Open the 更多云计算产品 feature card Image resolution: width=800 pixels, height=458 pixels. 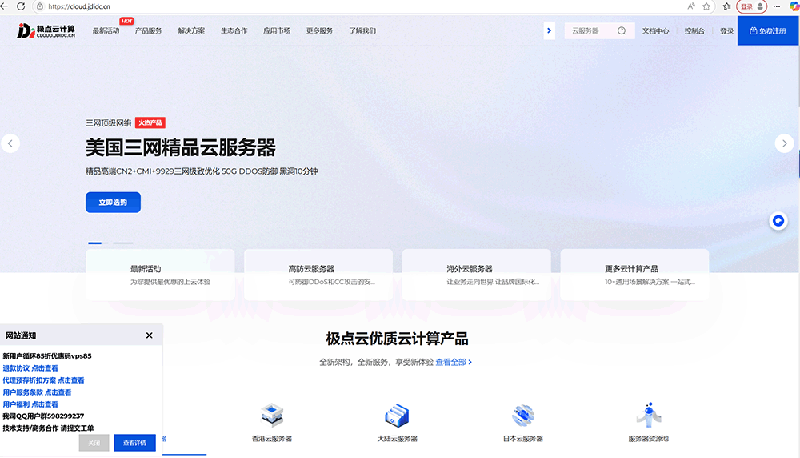point(635,274)
